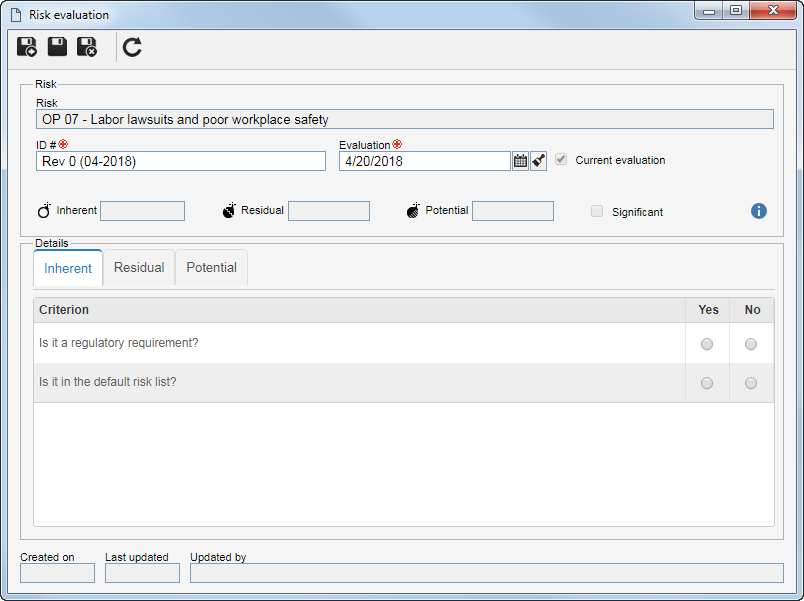Screen dimensions: 804x601
Task: Click the Potential value field
Action: [x=513, y=211]
